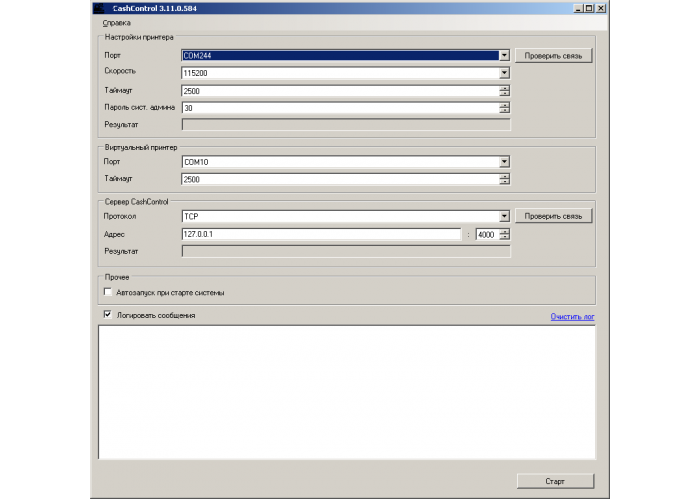Click the server Проверить связь button
Screen dimensions: 700x500
[554, 216]
